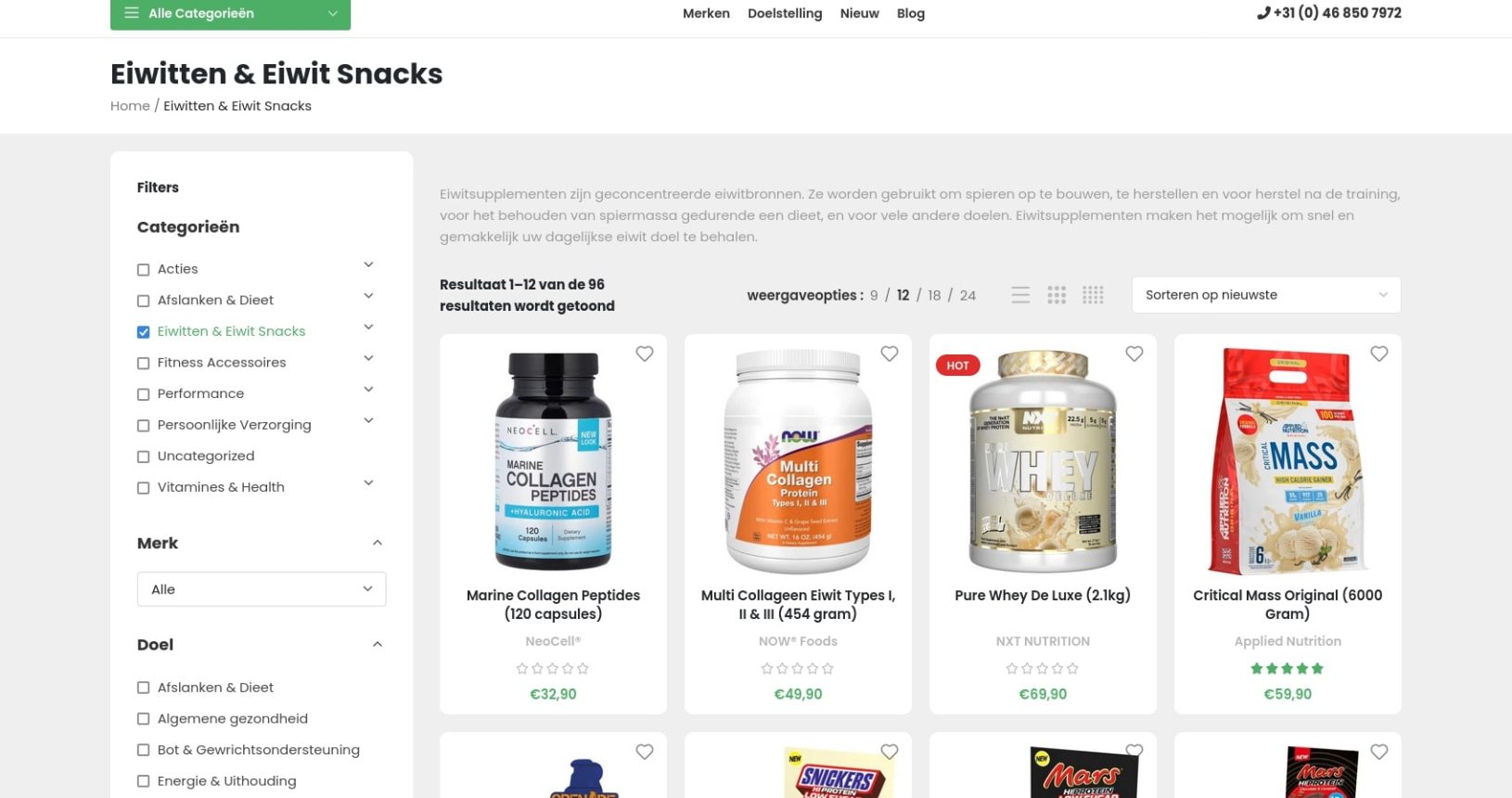Check the Acties category checkbox
This screenshot has height=798, width=1512.
point(143,270)
